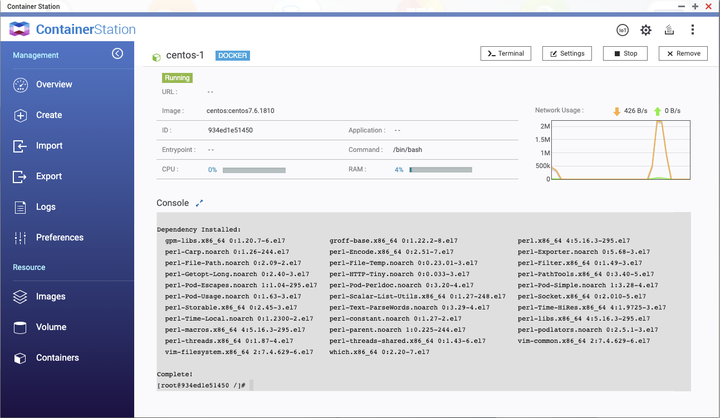Click 'Dependency Installed:' console line
Viewport: 720px width, 418px height.
(x=199, y=230)
